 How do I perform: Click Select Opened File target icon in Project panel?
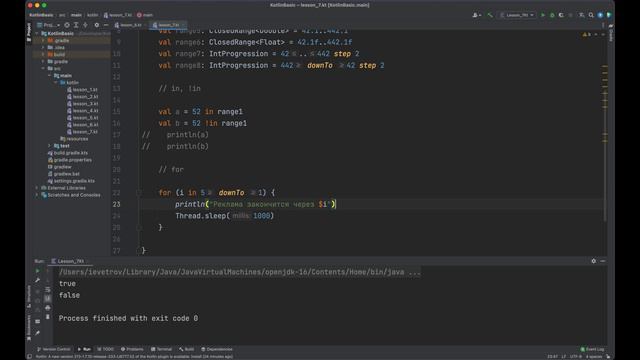[67, 25]
